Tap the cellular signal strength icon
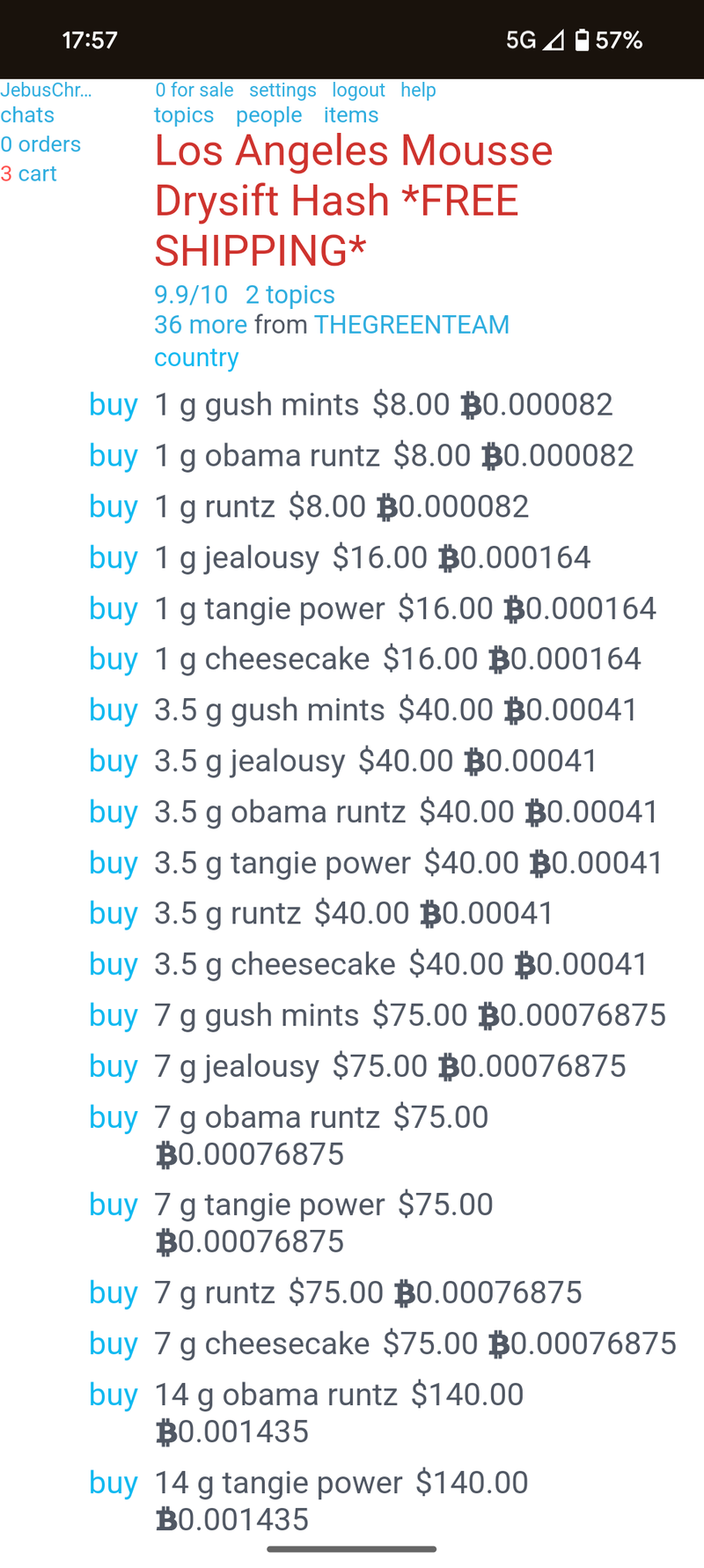This screenshot has height=1568, width=704. point(553,40)
